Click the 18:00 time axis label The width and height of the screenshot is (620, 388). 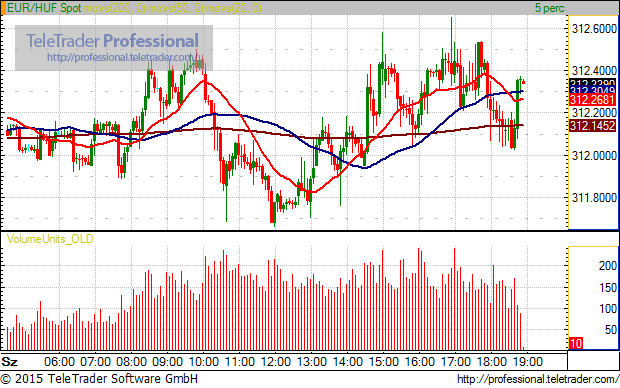(x=491, y=362)
